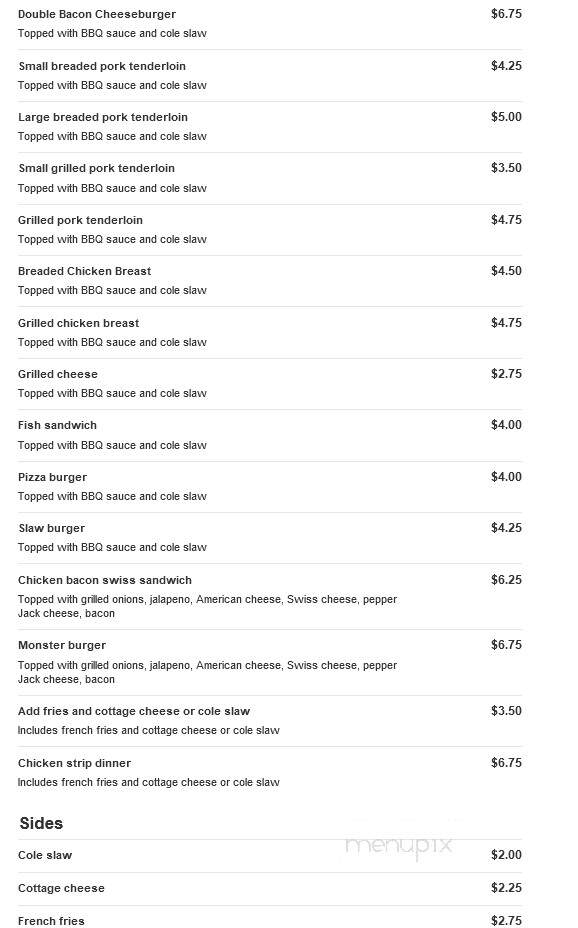Viewport: 578px width, 928px height.
Task: Click the Sides section heading
Action: [41, 823]
